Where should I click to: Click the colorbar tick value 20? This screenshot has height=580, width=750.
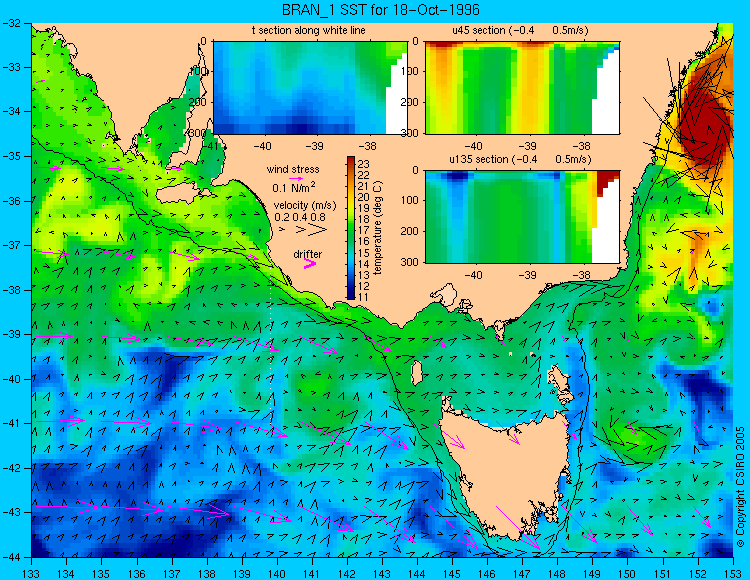(364, 198)
